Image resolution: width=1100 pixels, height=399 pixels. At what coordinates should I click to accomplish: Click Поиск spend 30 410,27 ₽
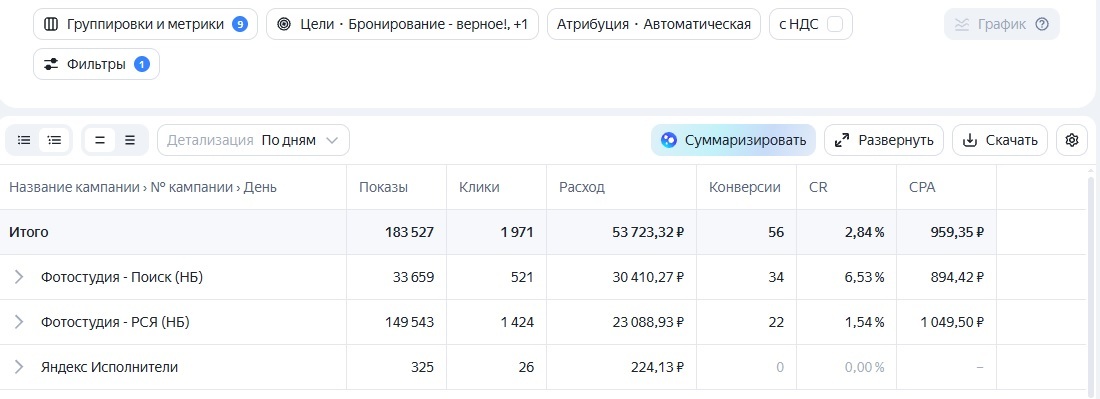tap(649, 277)
